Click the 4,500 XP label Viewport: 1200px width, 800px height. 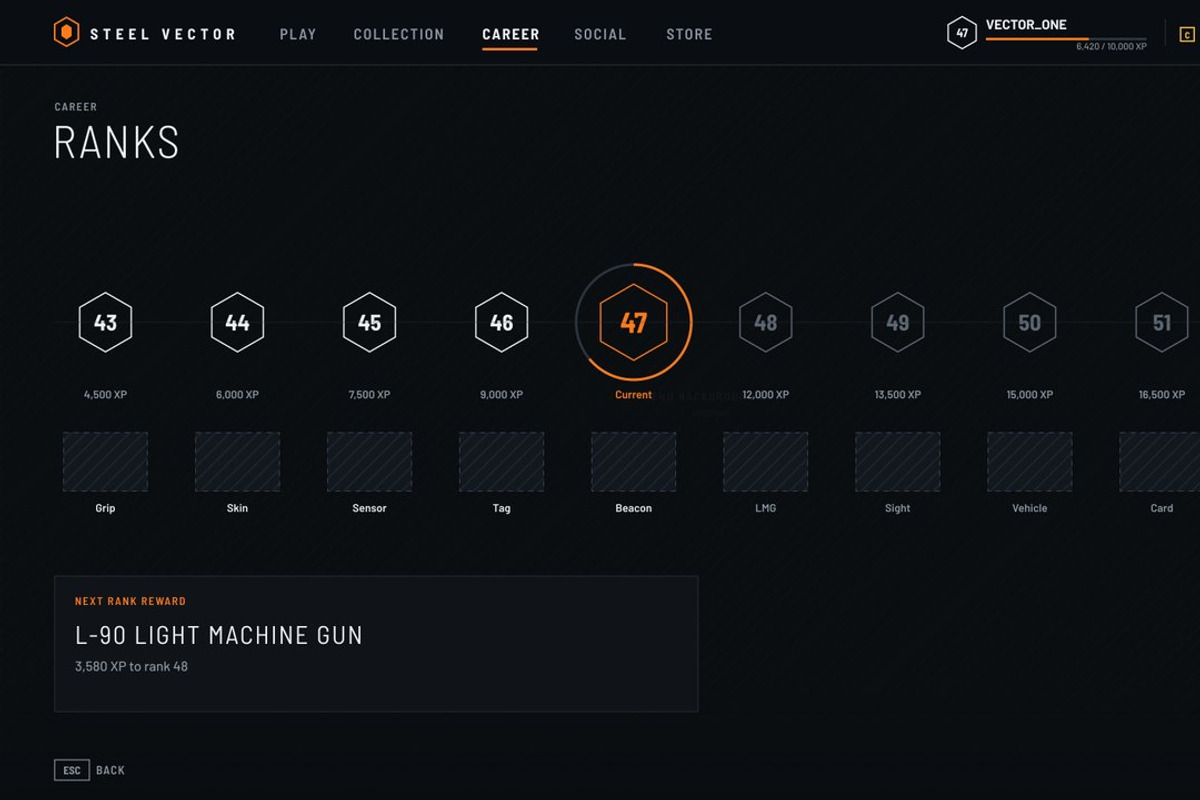tap(105, 395)
